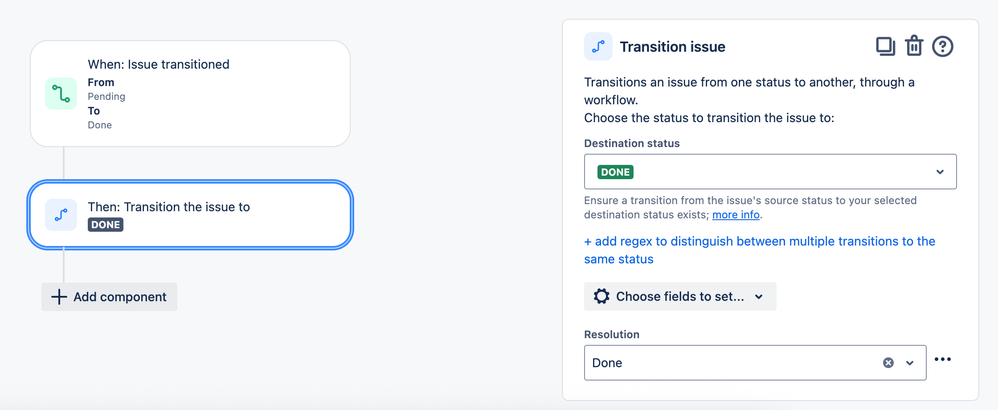The height and width of the screenshot is (410, 998).
Task: Open the Resolution more options ellipsis
Action: click(942, 360)
